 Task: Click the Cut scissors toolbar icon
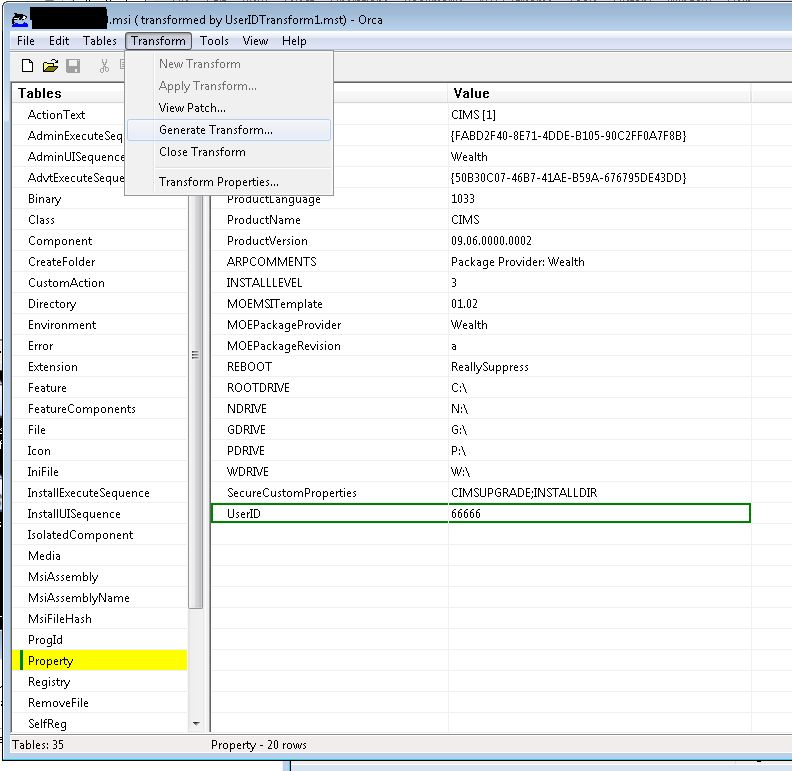tap(104, 66)
